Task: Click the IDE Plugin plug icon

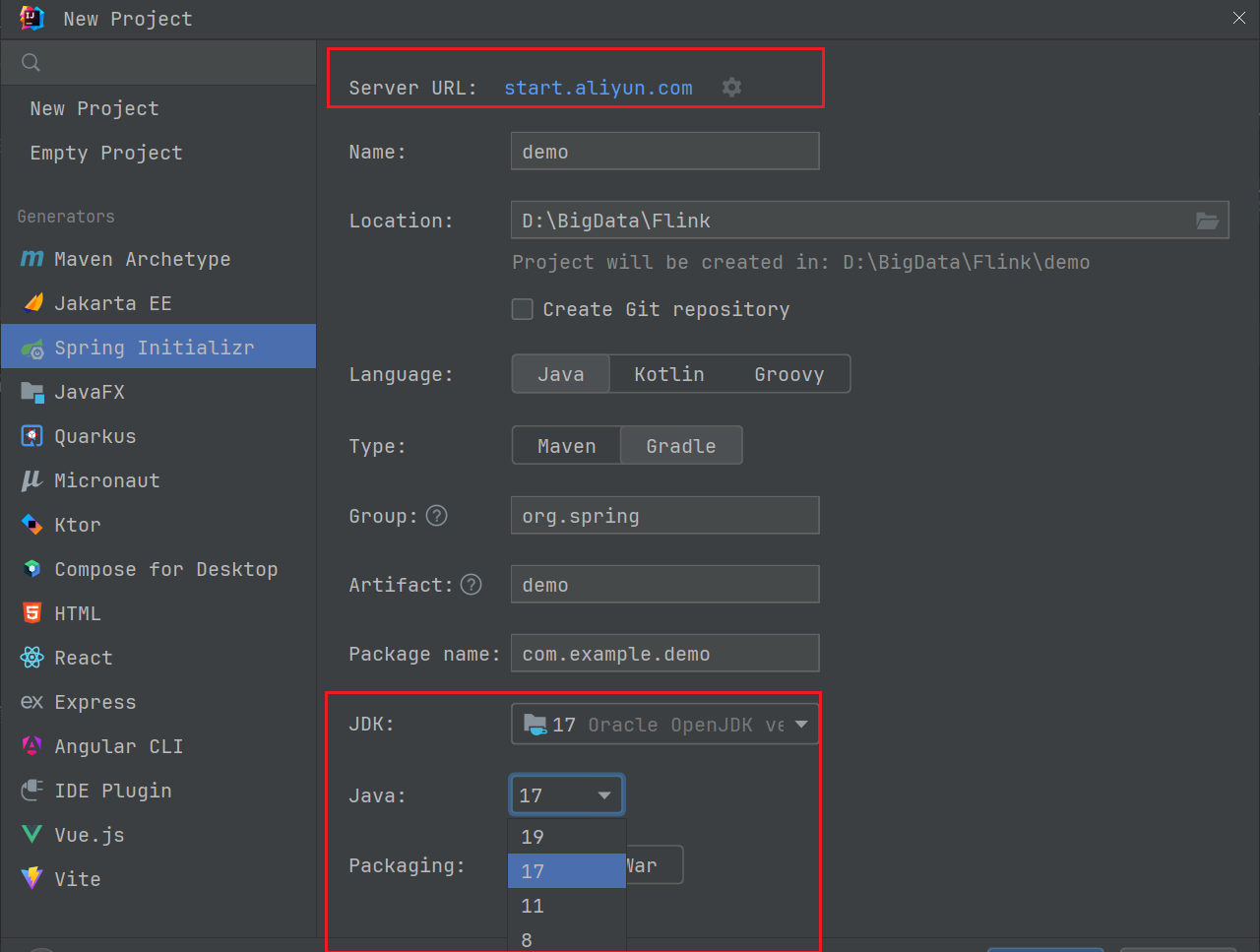Action: (32, 790)
